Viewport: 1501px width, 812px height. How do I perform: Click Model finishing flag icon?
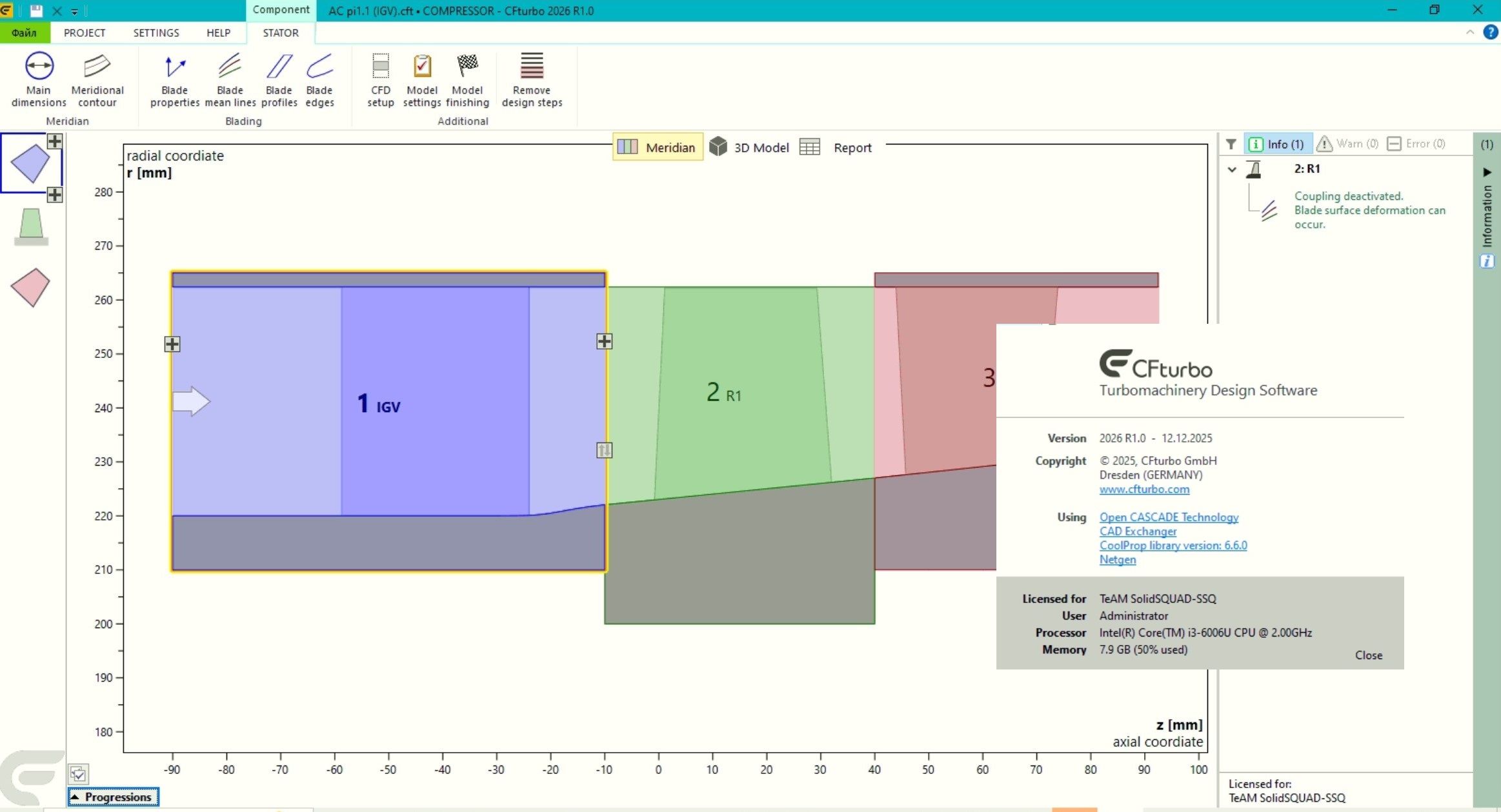click(467, 66)
